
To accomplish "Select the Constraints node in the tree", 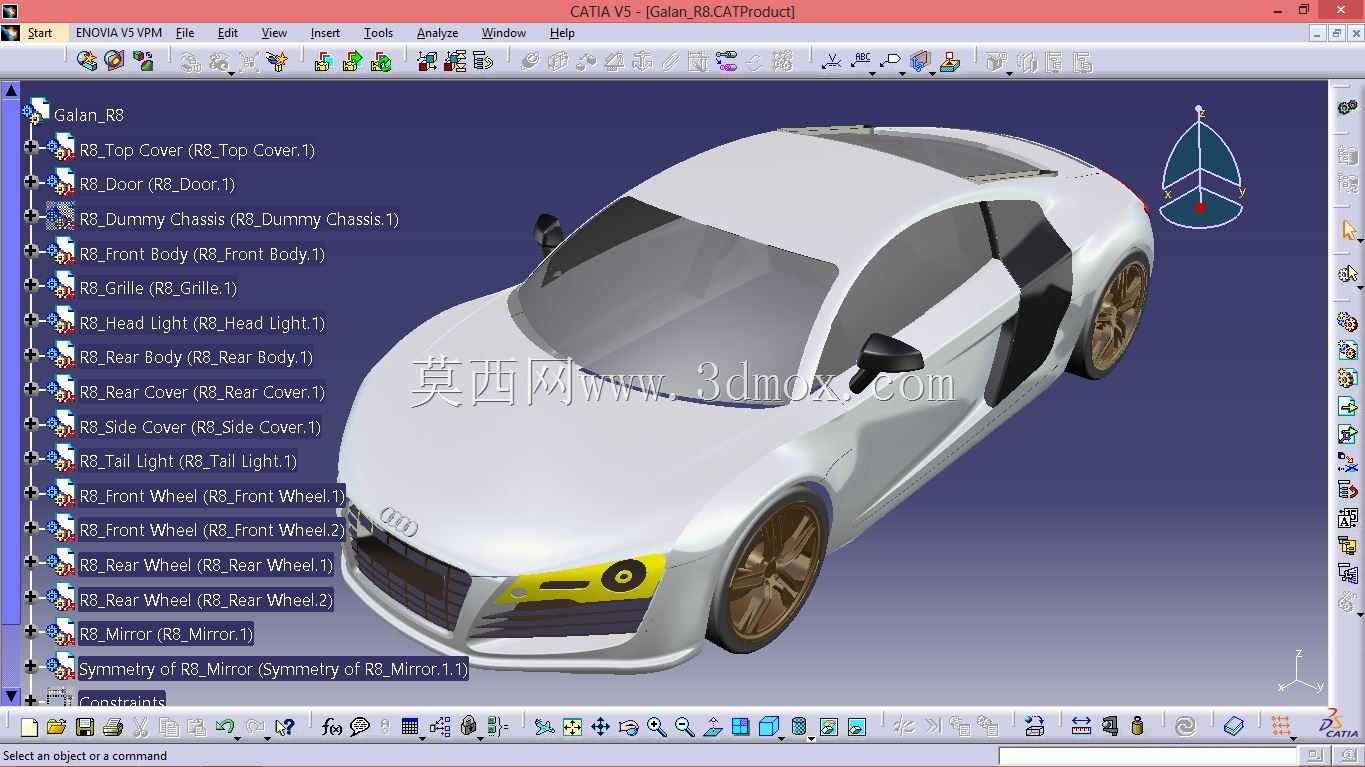I will pos(122,701).
